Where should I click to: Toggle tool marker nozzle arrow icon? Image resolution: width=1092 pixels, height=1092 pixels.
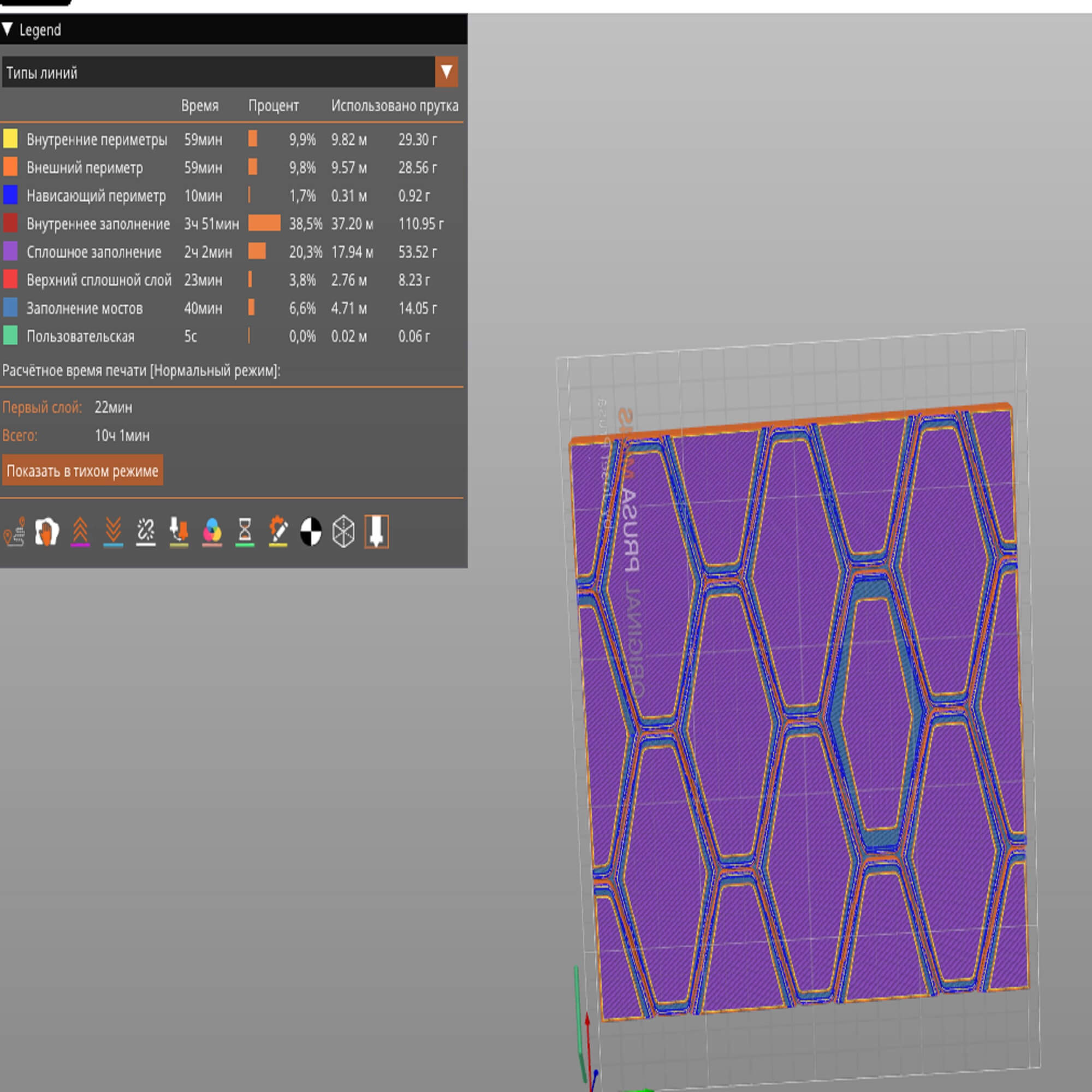click(x=376, y=531)
